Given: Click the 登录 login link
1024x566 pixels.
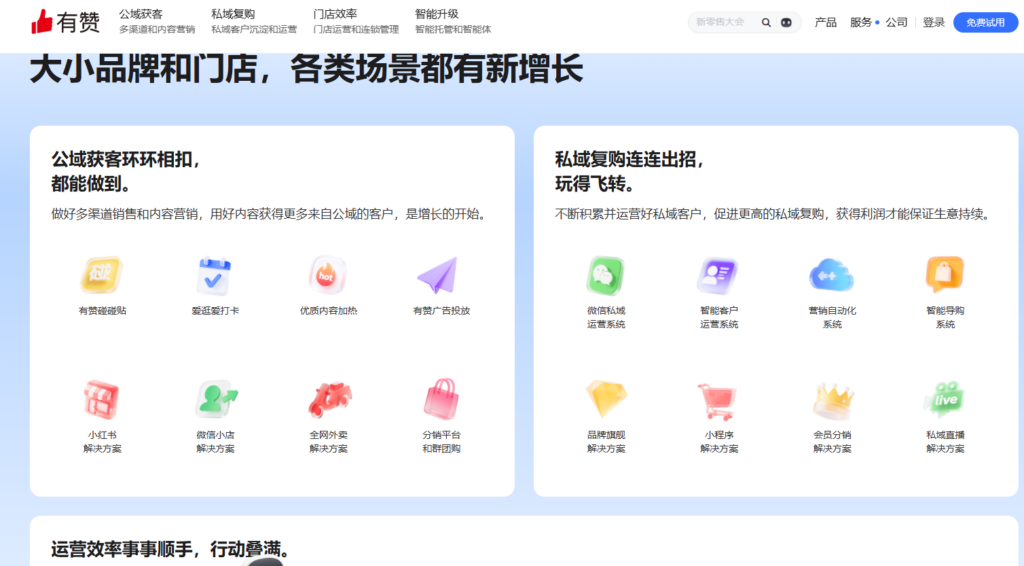Looking at the screenshot, I should point(934,22).
